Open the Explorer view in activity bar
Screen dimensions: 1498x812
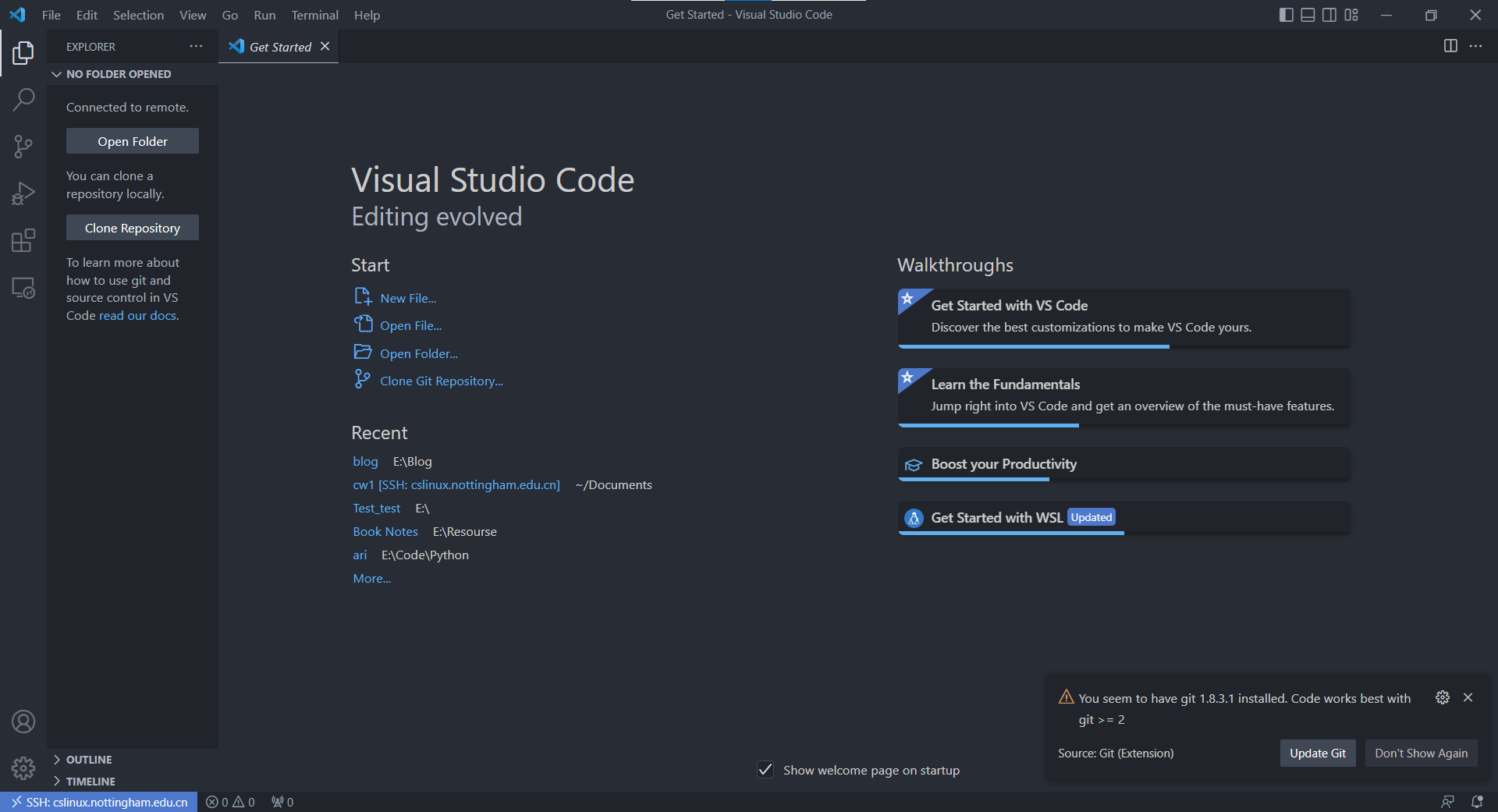(23, 53)
